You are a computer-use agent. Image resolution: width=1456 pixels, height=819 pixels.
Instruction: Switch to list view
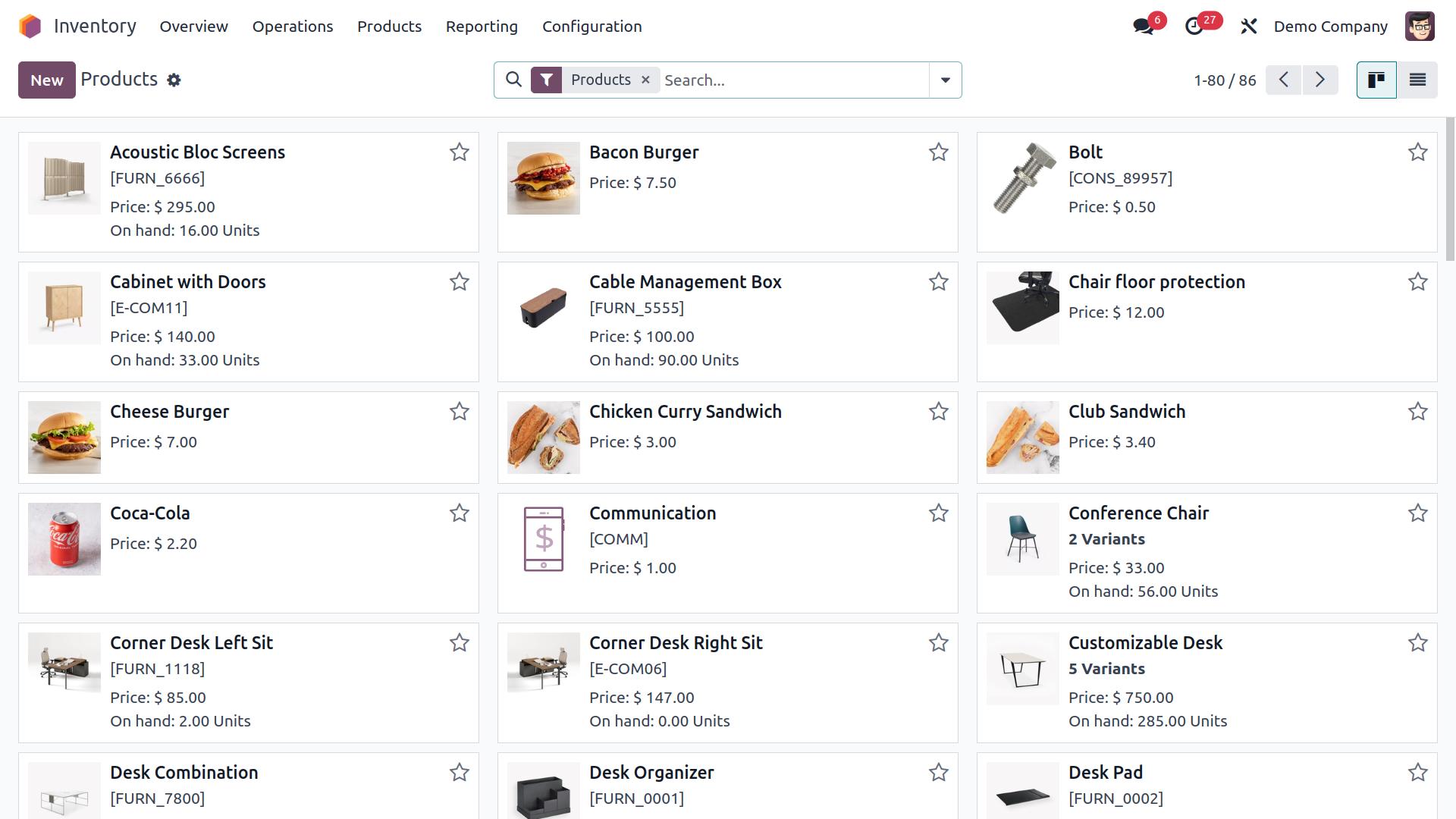click(x=1417, y=80)
